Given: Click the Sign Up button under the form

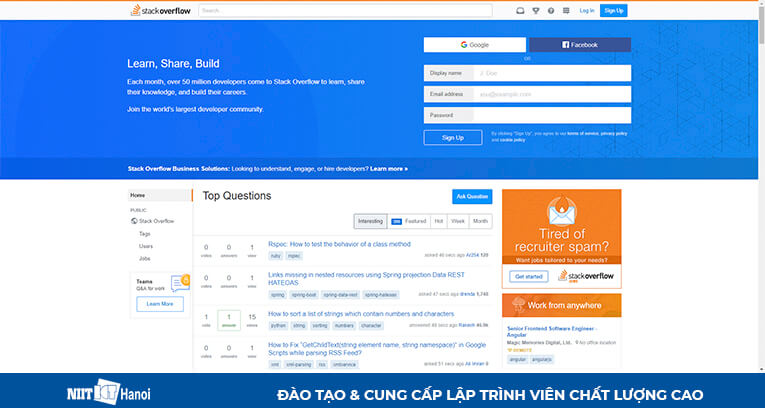Looking at the screenshot, I should [453, 138].
